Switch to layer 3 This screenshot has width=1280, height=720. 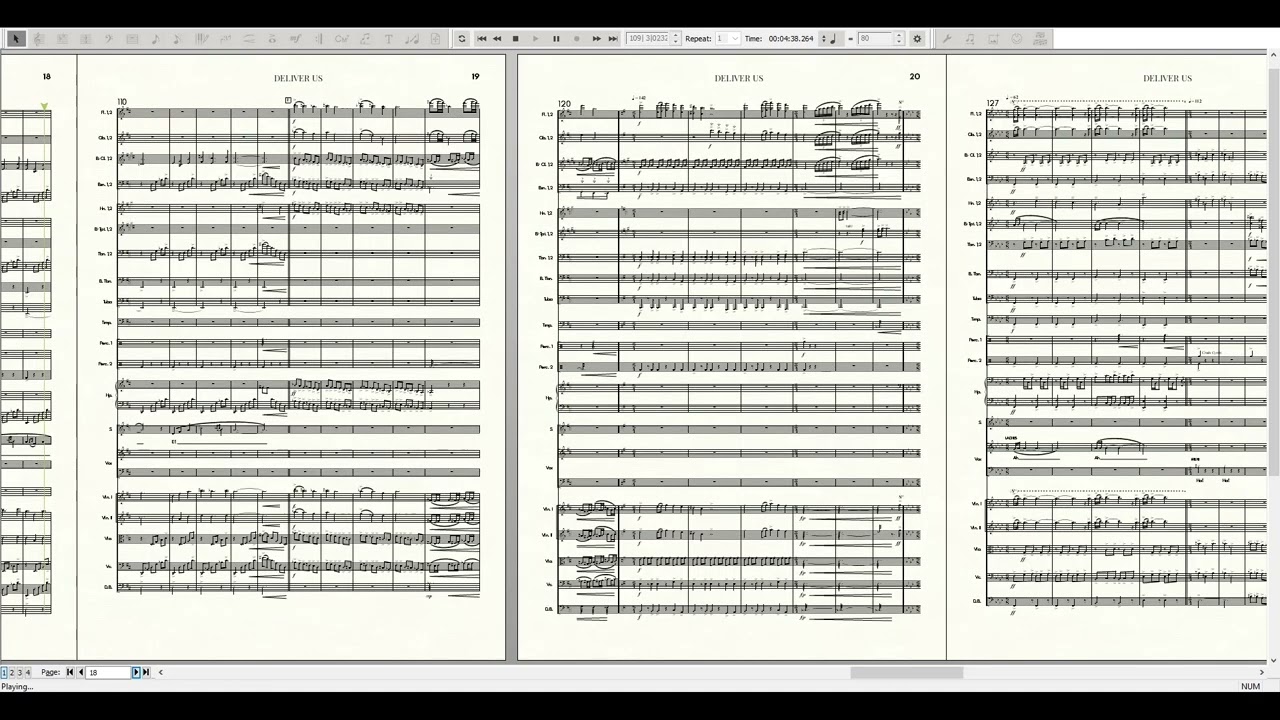click(20, 672)
